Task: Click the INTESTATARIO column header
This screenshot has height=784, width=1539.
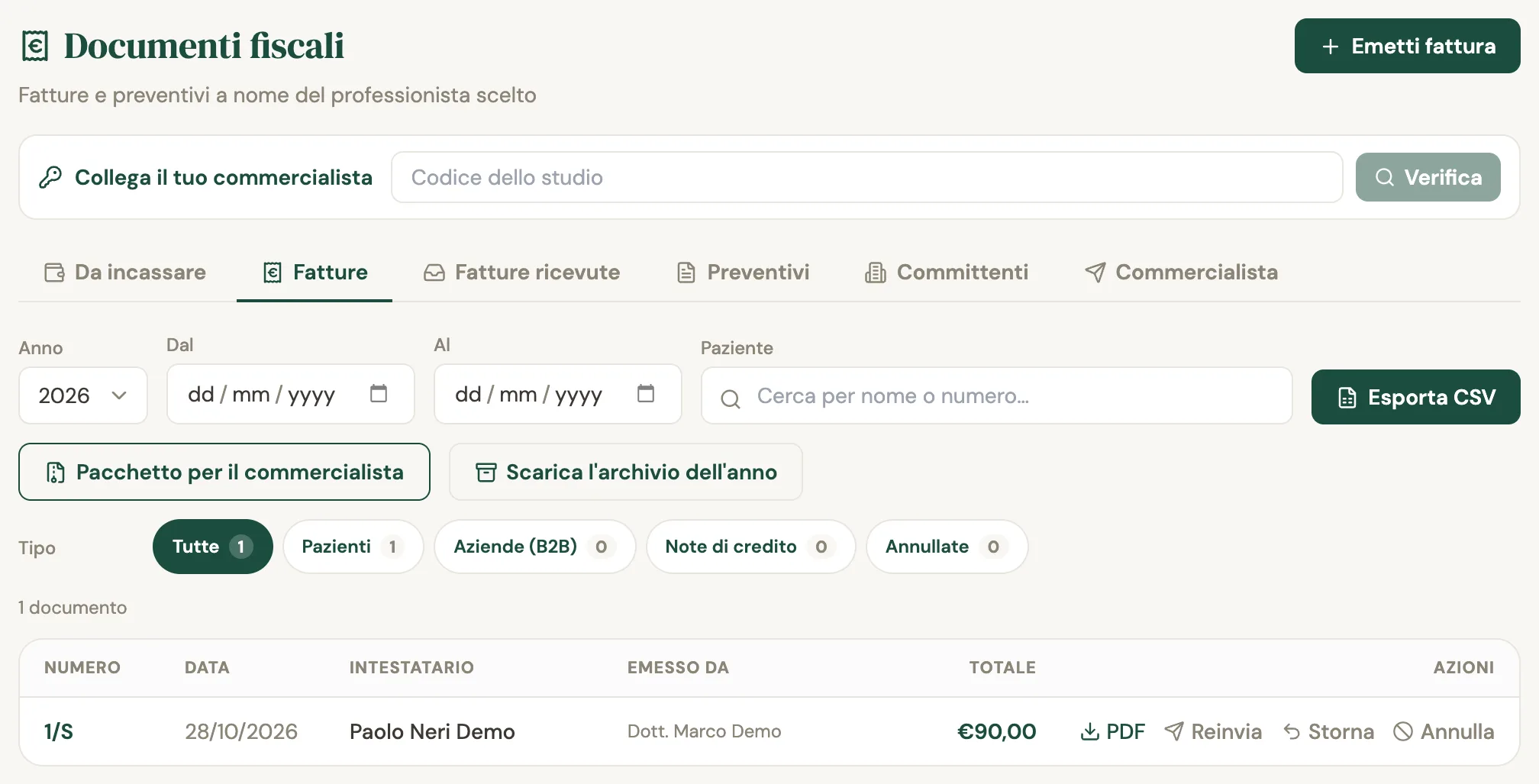Action: pos(411,667)
